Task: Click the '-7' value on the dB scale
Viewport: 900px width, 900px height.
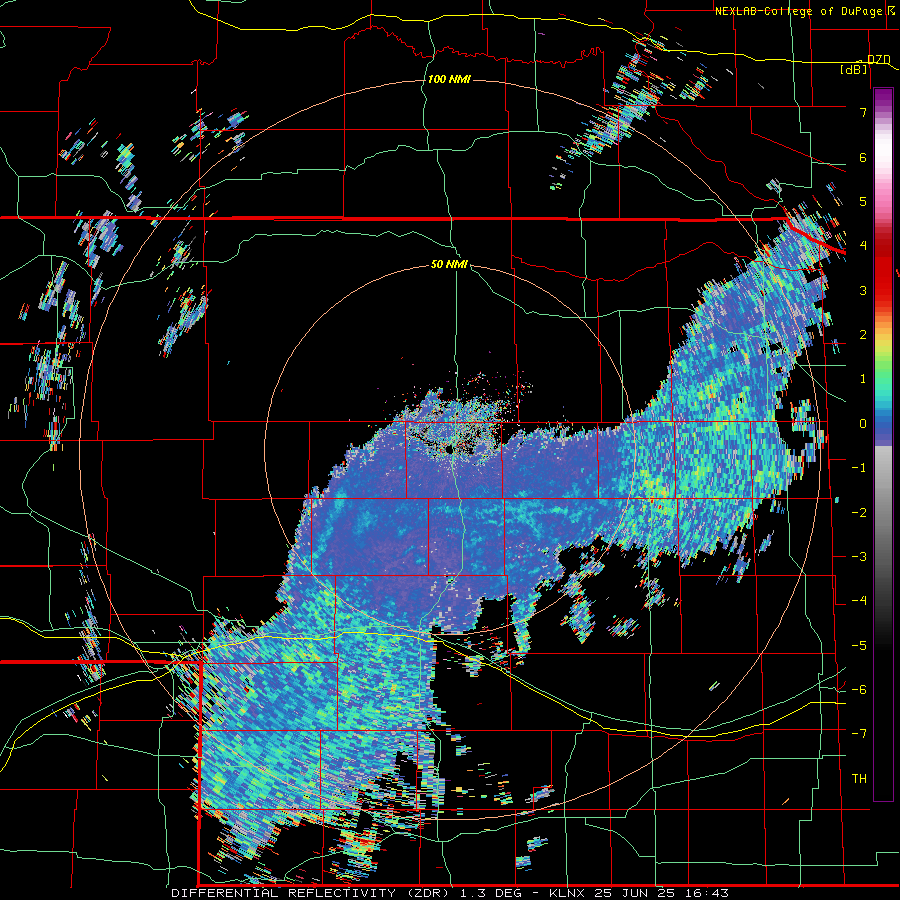Action: tap(859, 734)
